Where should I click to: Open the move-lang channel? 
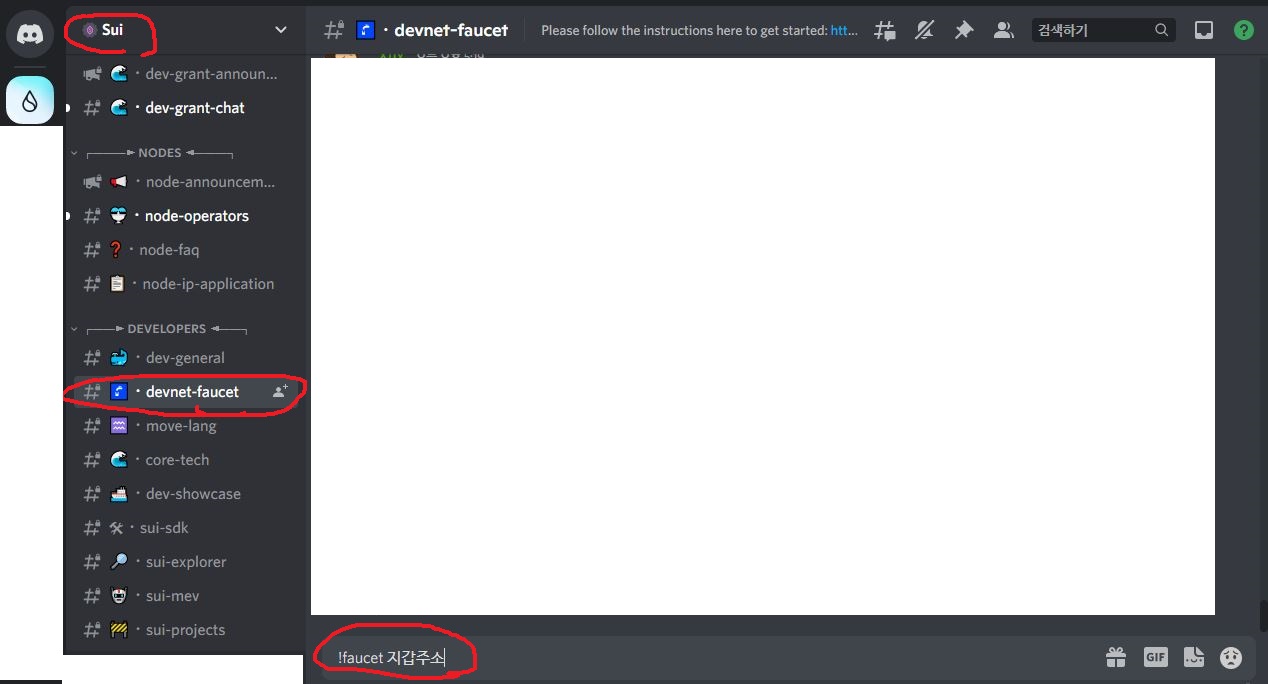click(x=185, y=426)
